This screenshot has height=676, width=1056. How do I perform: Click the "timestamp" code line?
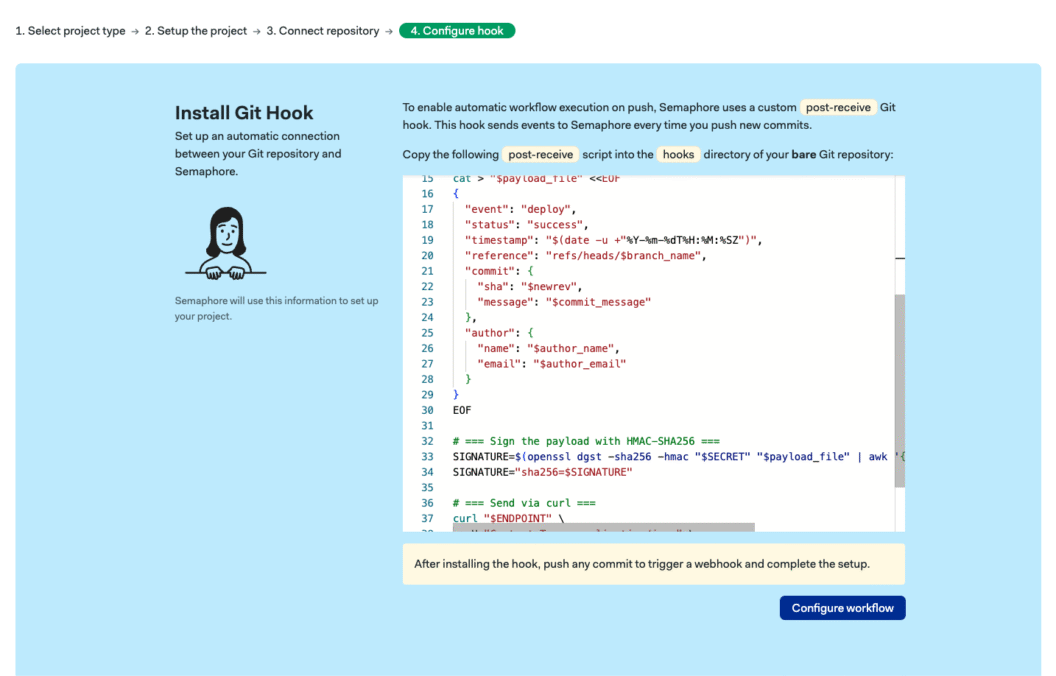tap(613, 240)
